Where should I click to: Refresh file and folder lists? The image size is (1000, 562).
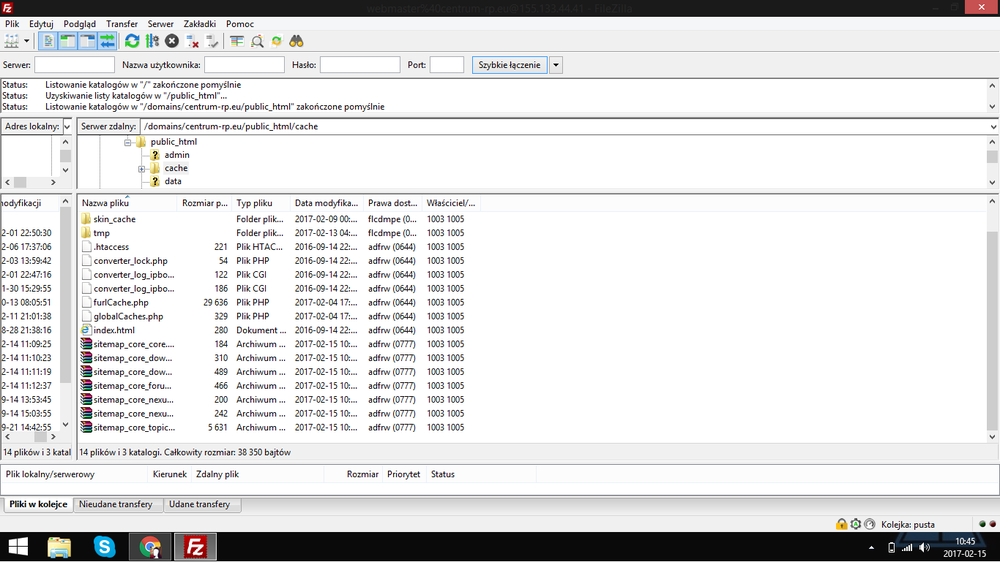pyautogui.click(x=132, y=41)
